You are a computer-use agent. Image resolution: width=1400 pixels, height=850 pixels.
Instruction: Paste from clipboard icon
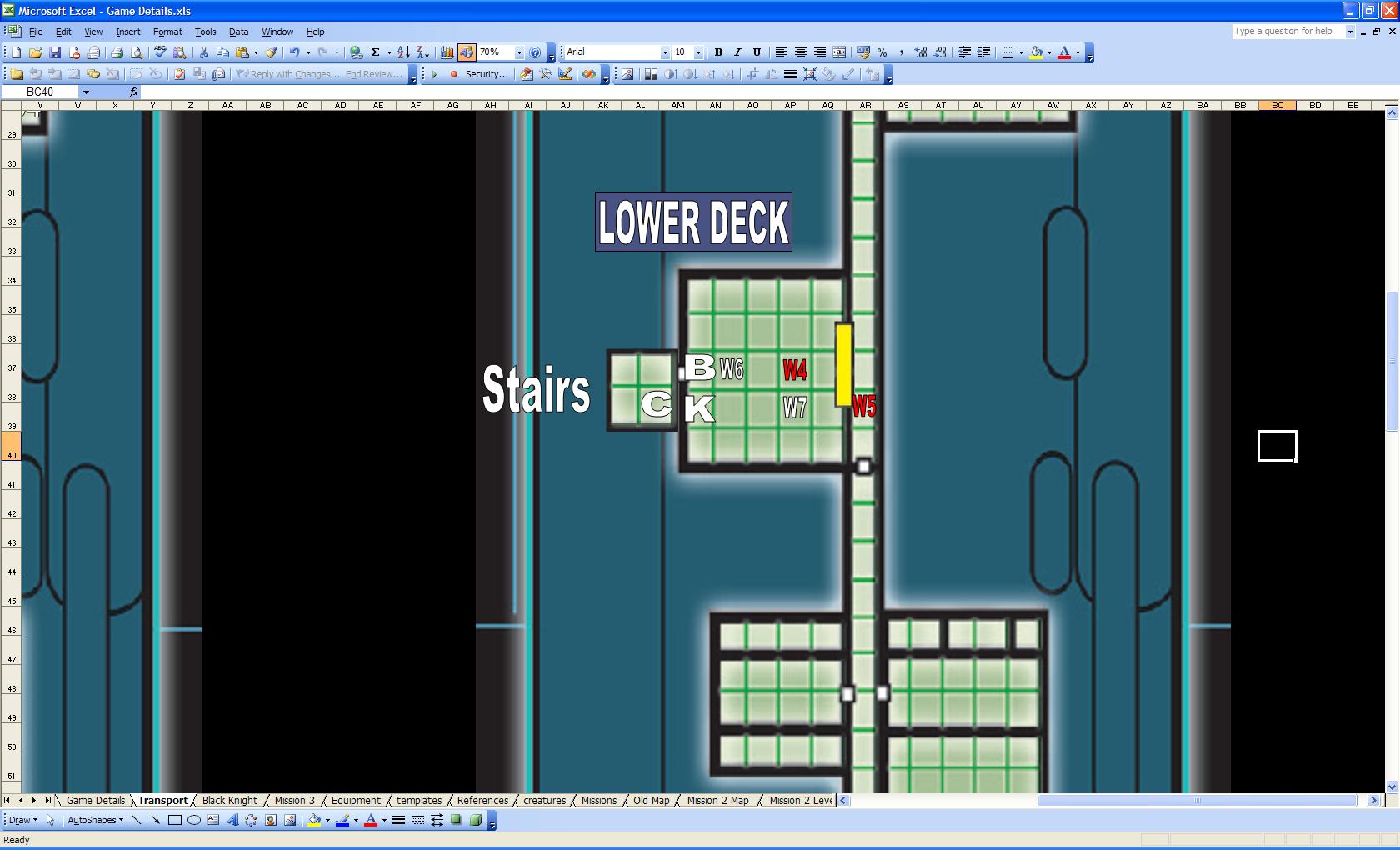242,52
